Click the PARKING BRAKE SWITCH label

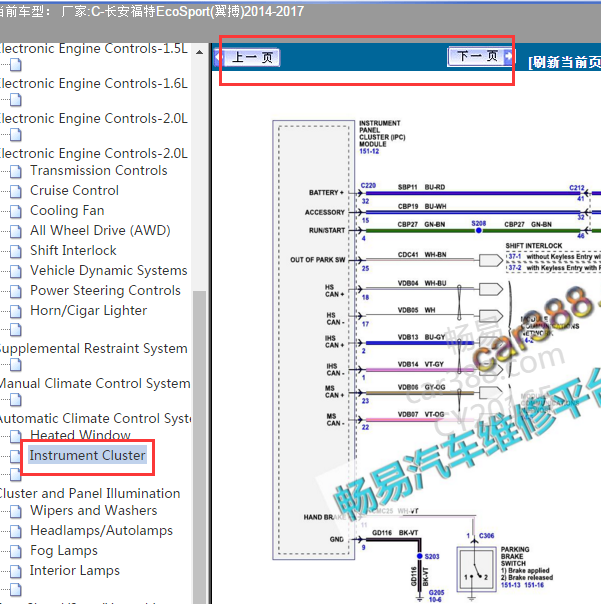[515, 556]
